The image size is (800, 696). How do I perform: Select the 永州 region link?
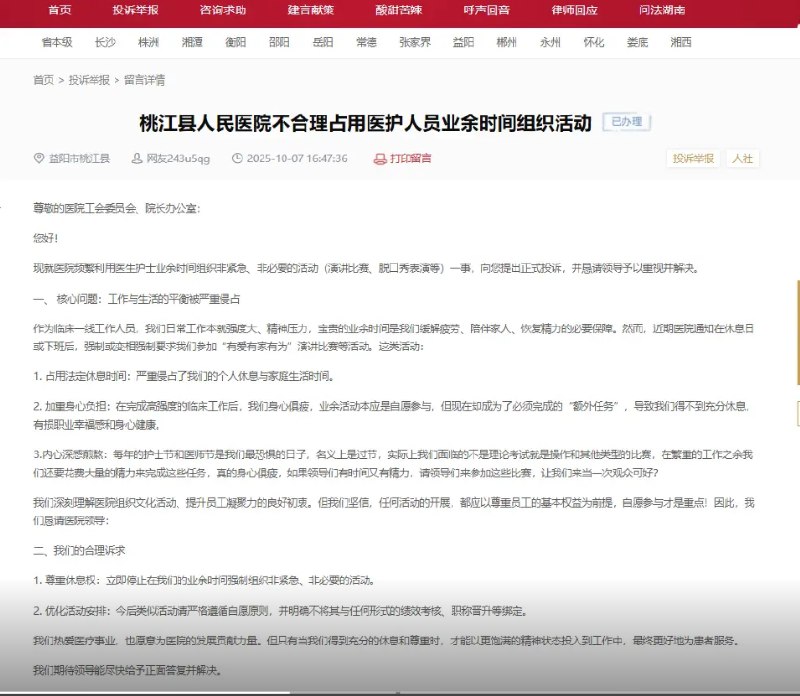coord(551,42)
